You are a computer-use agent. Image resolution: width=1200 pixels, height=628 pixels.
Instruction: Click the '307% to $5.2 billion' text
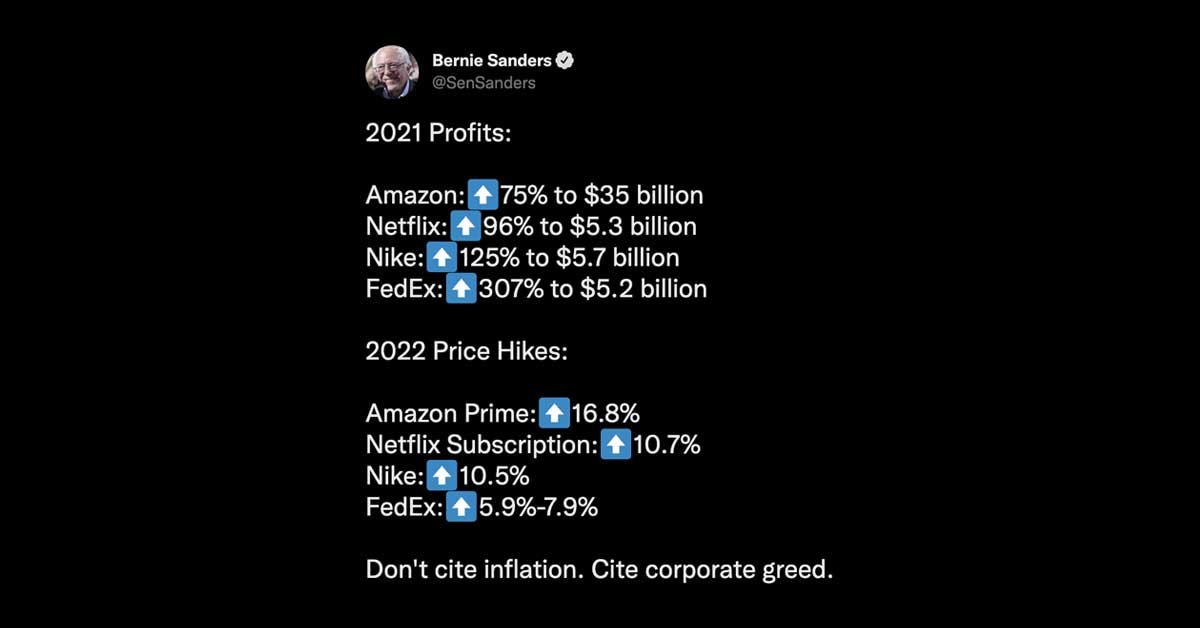(x=593, y=289)
